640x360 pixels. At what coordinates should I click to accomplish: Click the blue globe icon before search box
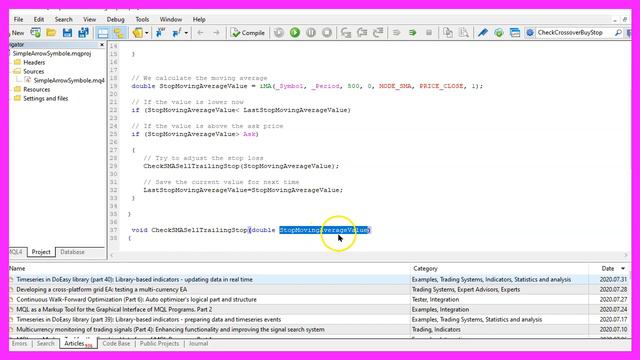pos(530,33)
